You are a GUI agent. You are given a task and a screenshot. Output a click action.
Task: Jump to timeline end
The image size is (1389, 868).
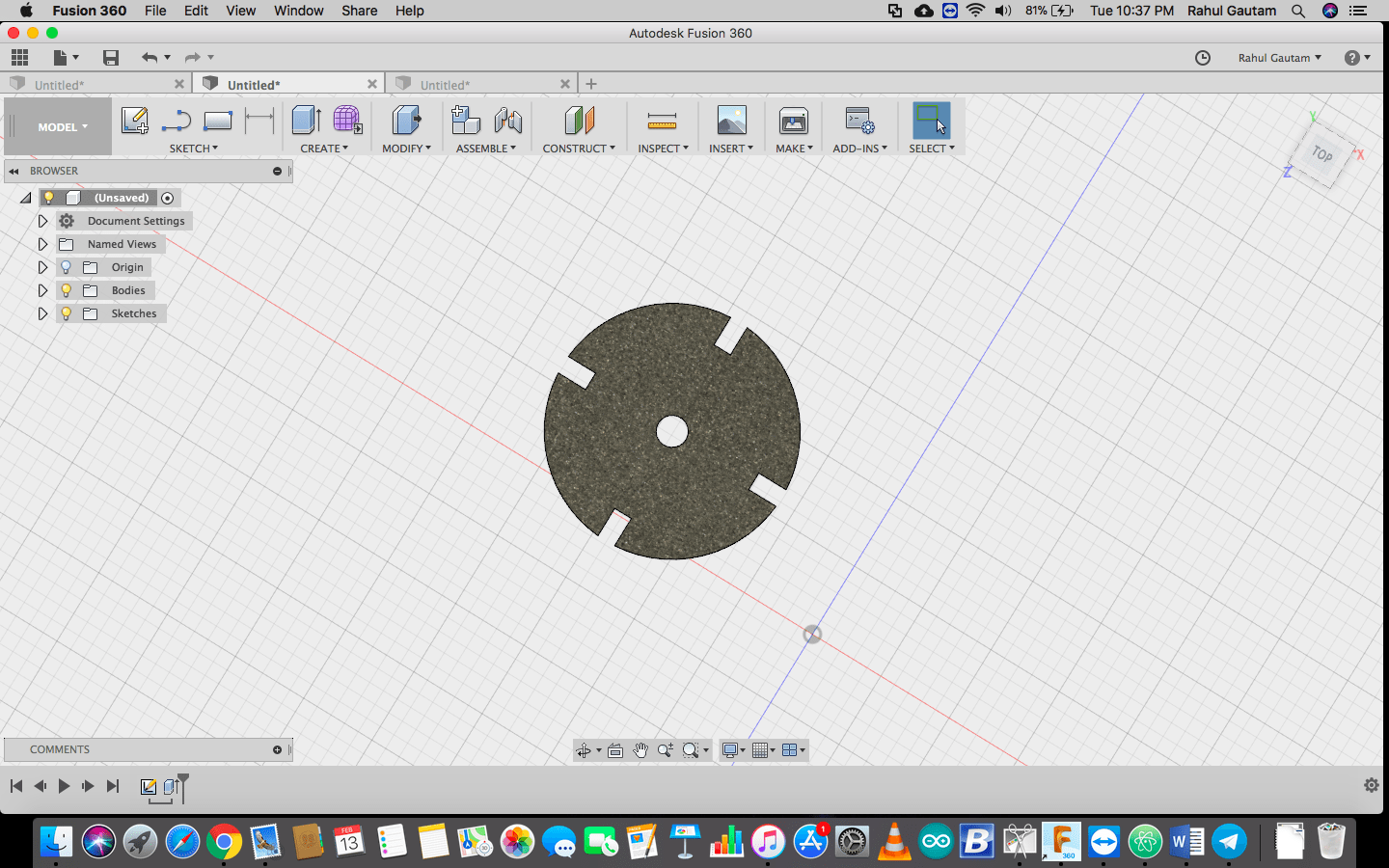point(113,786)
